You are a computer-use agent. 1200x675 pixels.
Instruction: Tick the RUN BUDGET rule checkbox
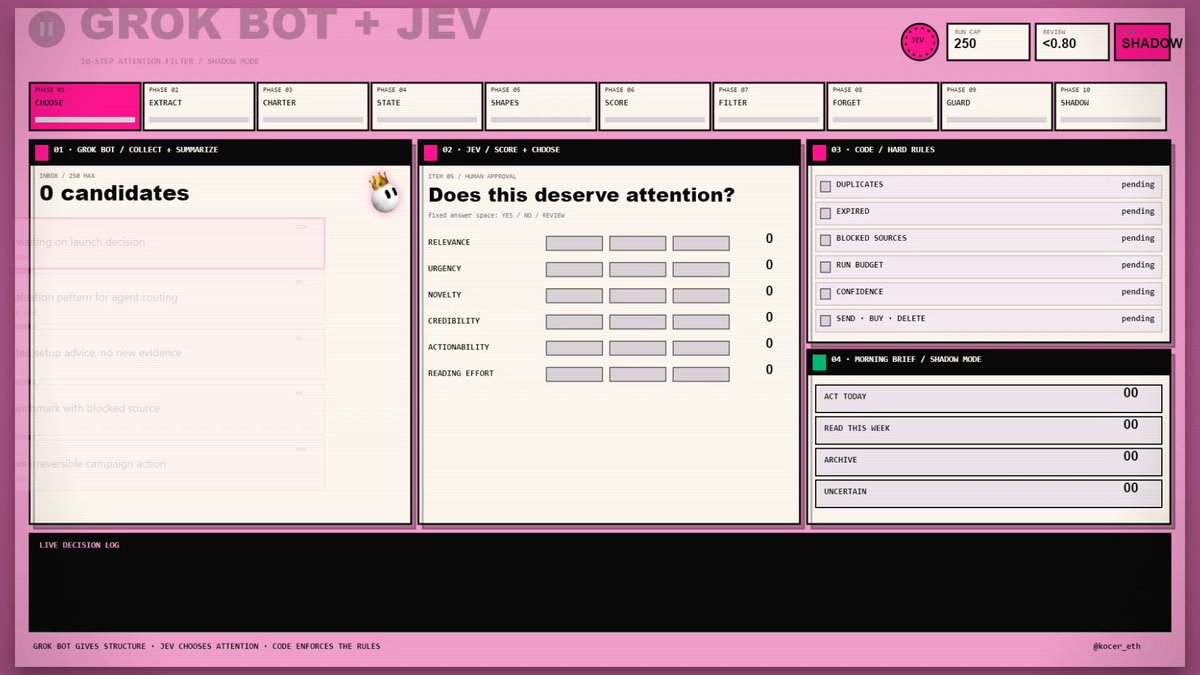(x=825, y=267)
